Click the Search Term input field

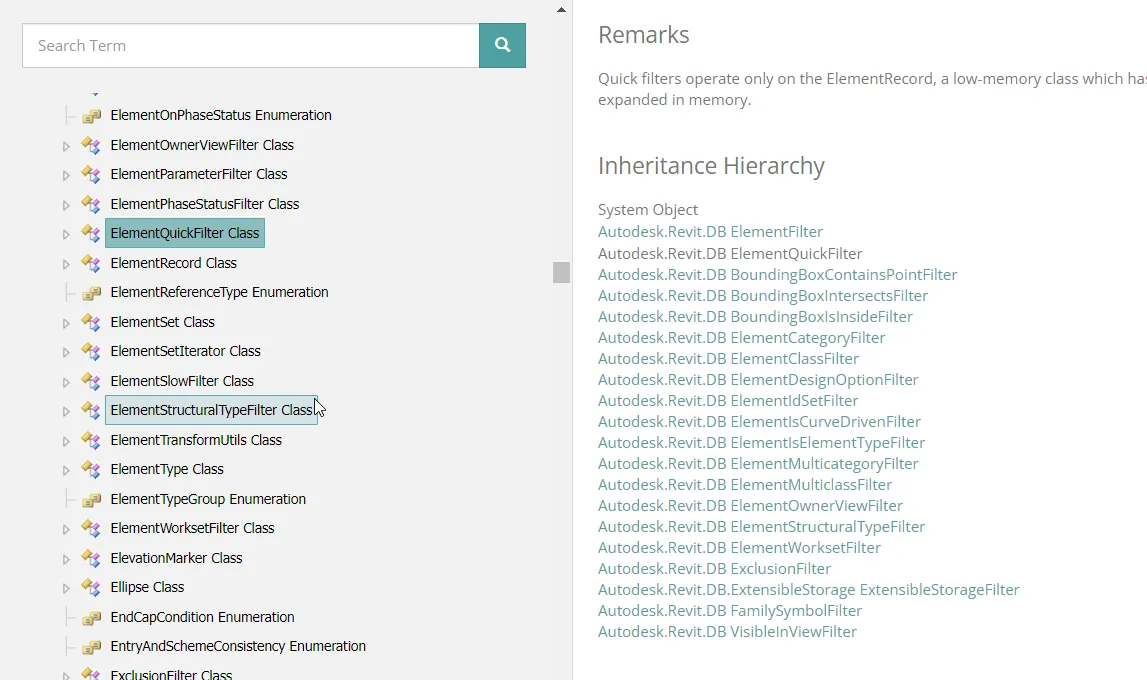coord(251,45)
